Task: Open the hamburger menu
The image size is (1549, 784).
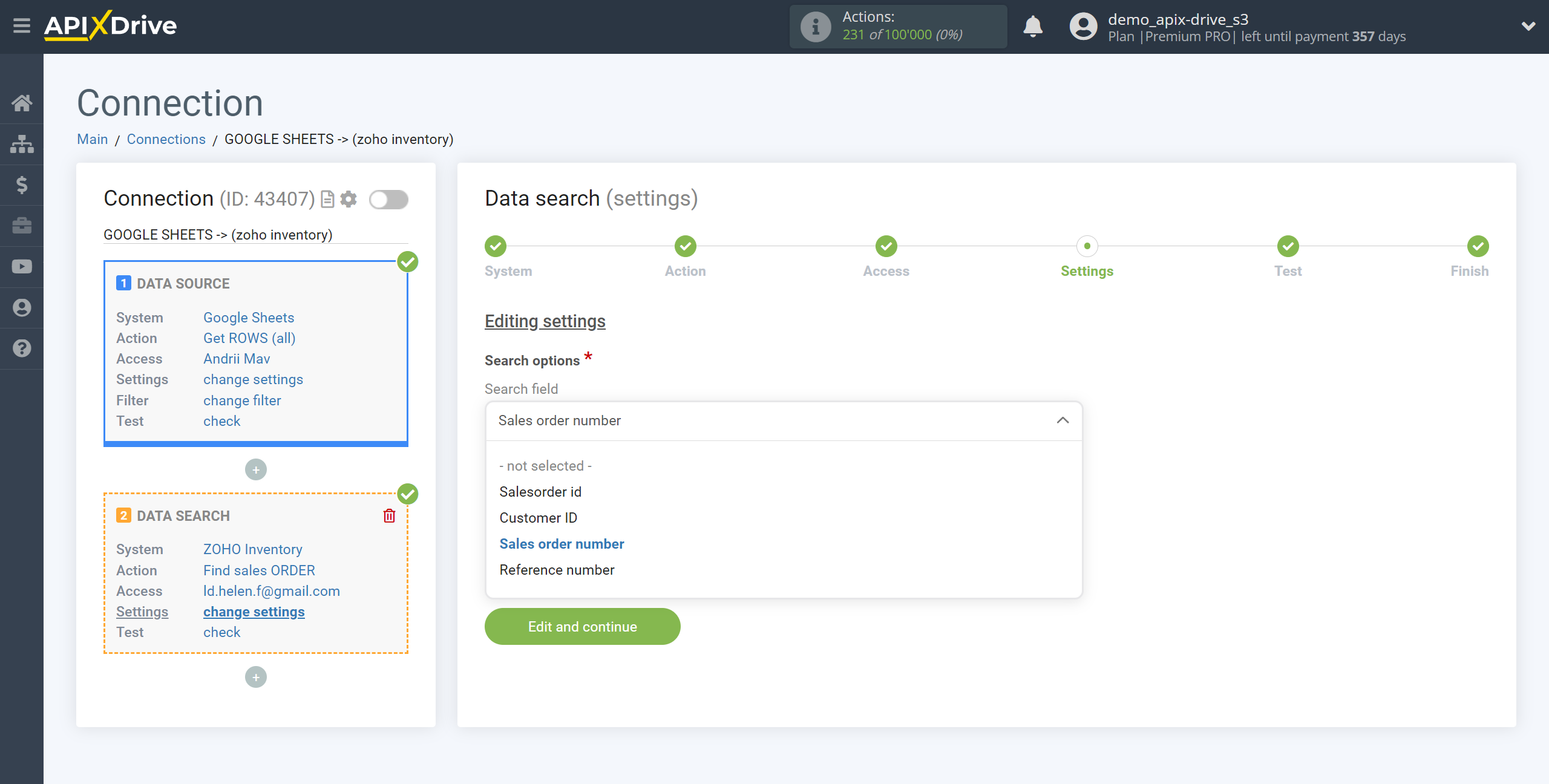Action: click(x=22, y=26)
